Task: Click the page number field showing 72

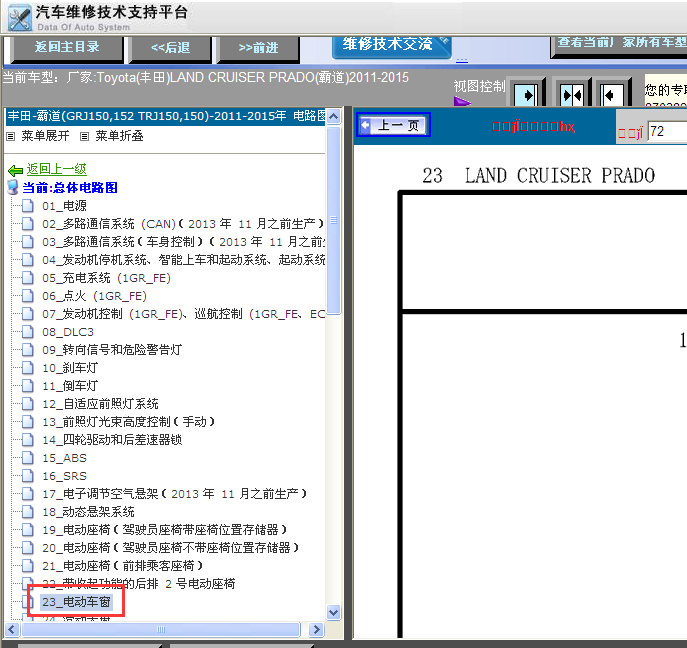Action: click(x=667, y=131)
